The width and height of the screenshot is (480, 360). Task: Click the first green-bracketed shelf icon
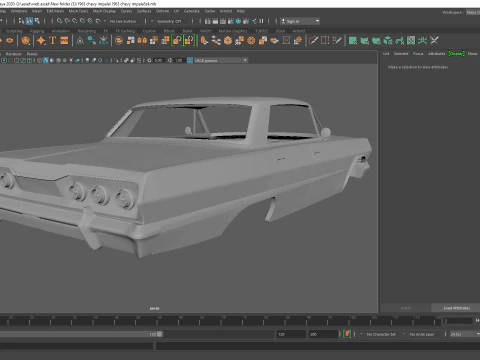pos(177,41)
